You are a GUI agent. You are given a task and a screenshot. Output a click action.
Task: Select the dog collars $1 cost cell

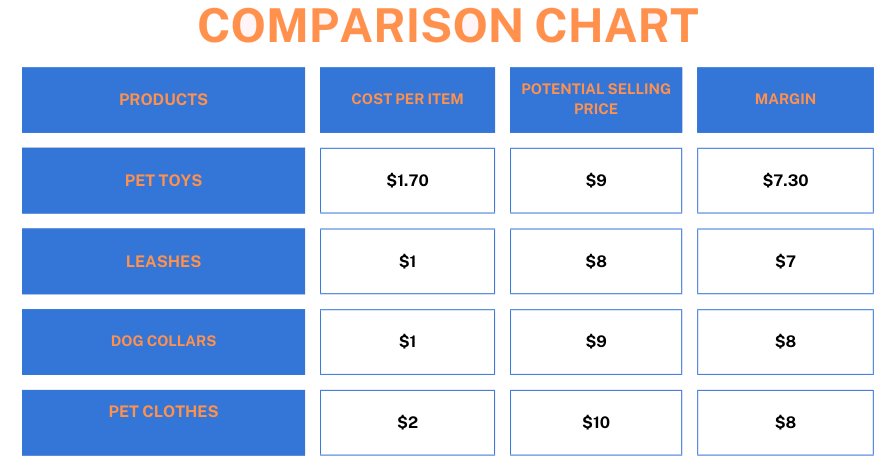point(407,342)
